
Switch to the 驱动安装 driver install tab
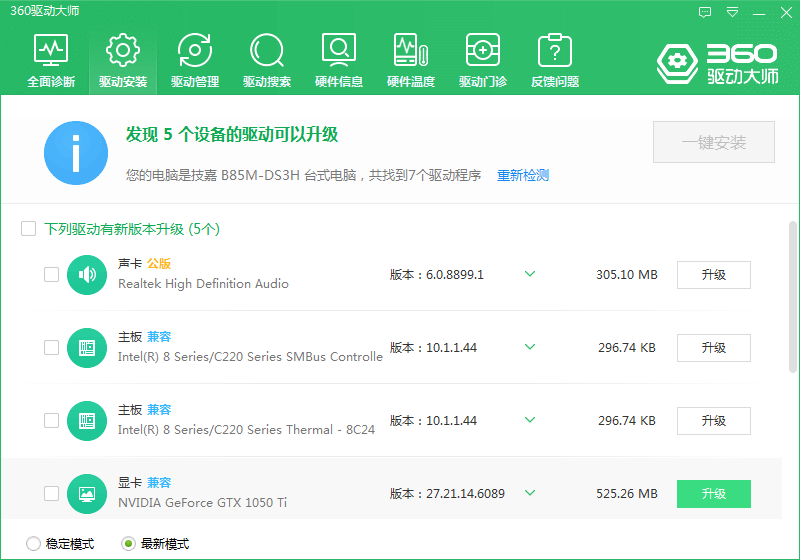(123, 60)
